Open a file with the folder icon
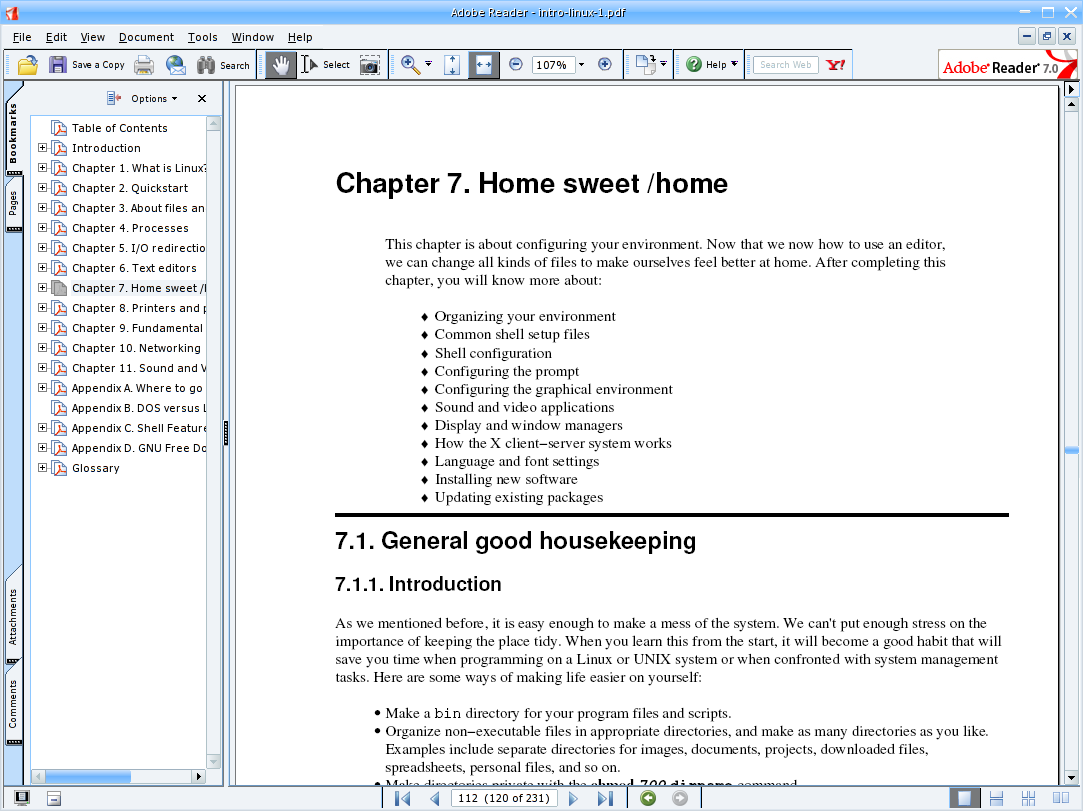 tap(28, 65)
